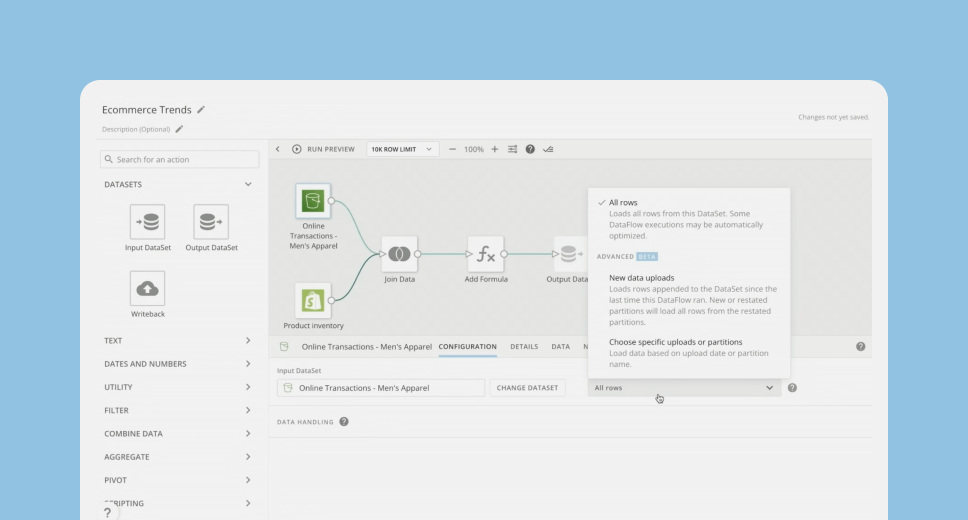Switch to the Details tab
The image size is (968, 520).
point(524,347)
